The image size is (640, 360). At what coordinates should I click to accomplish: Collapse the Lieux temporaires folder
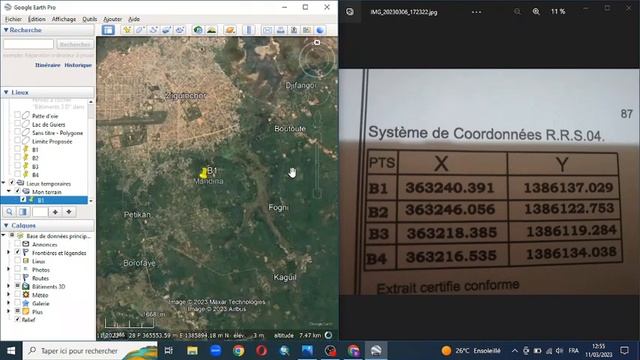[x=4, y=183]
